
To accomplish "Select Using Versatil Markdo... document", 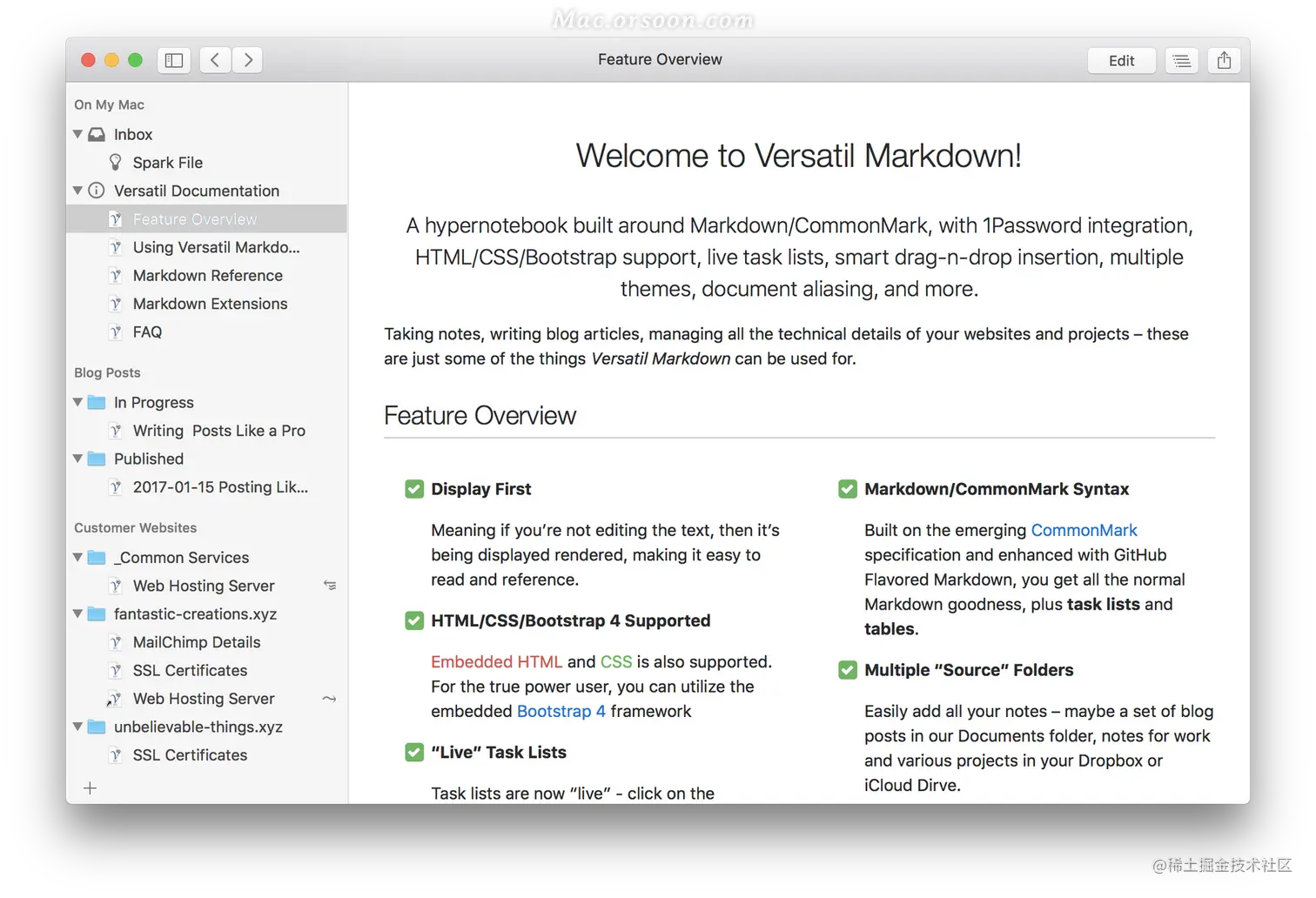I will pyautogui.click(x=207, y=247).
